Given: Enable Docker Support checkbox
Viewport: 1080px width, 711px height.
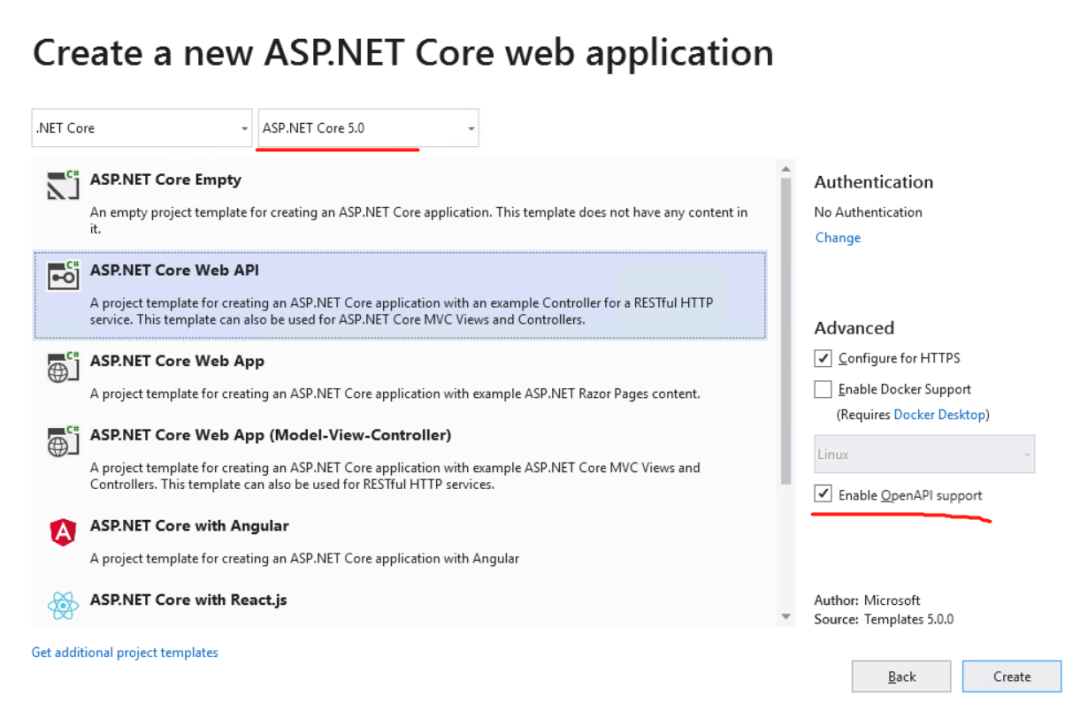Looking at the screenshot, I should click(x=822, y=389).
